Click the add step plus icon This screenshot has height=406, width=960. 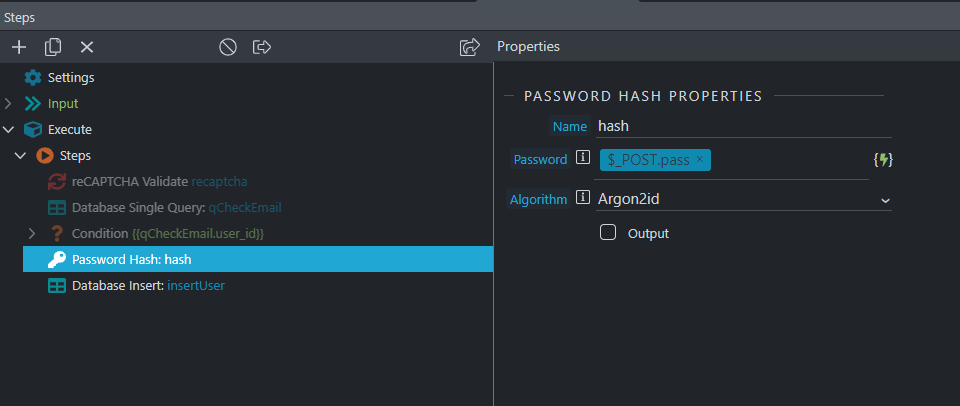pyautogui.click(x=19, y=47)
